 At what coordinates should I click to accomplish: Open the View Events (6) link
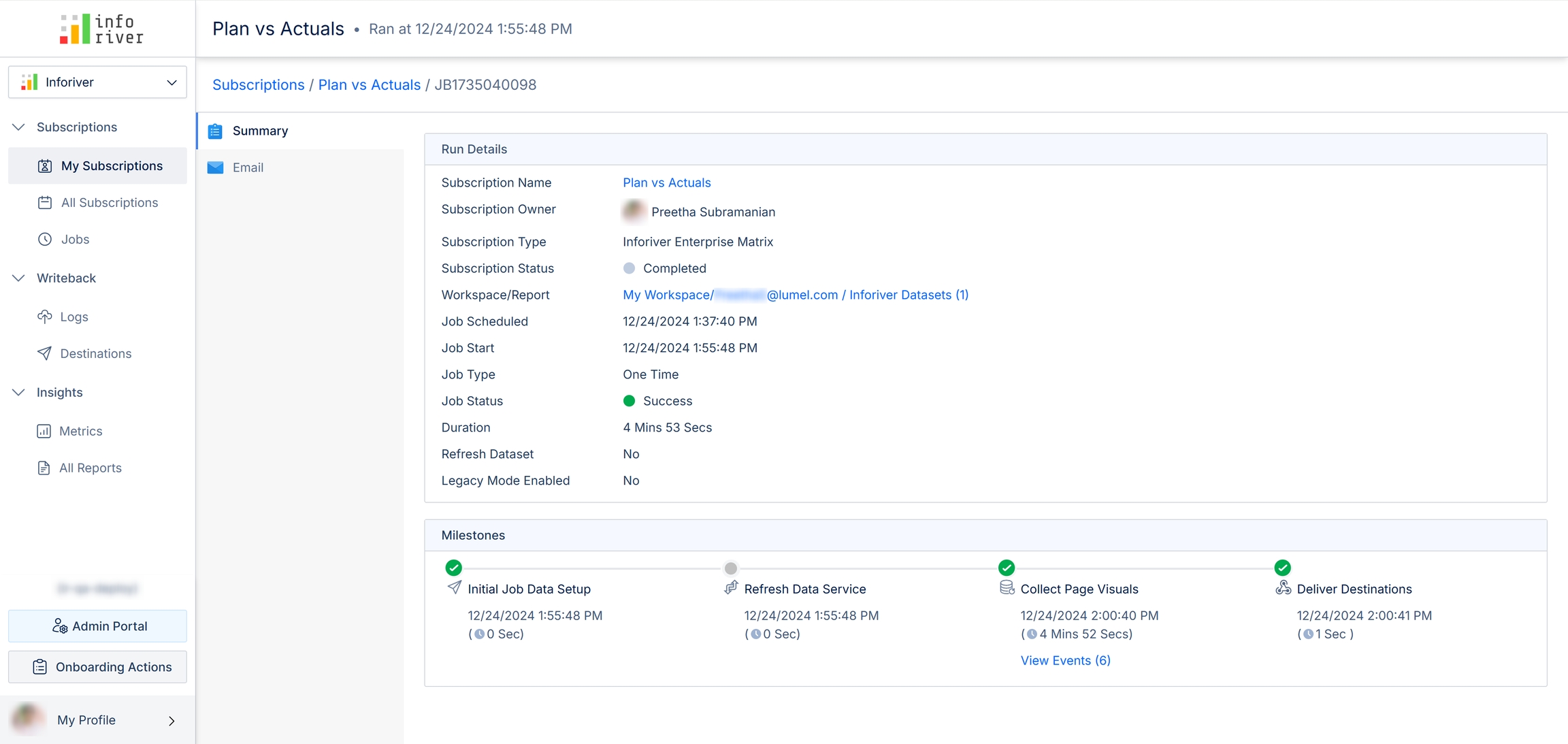click(1065, 660)
